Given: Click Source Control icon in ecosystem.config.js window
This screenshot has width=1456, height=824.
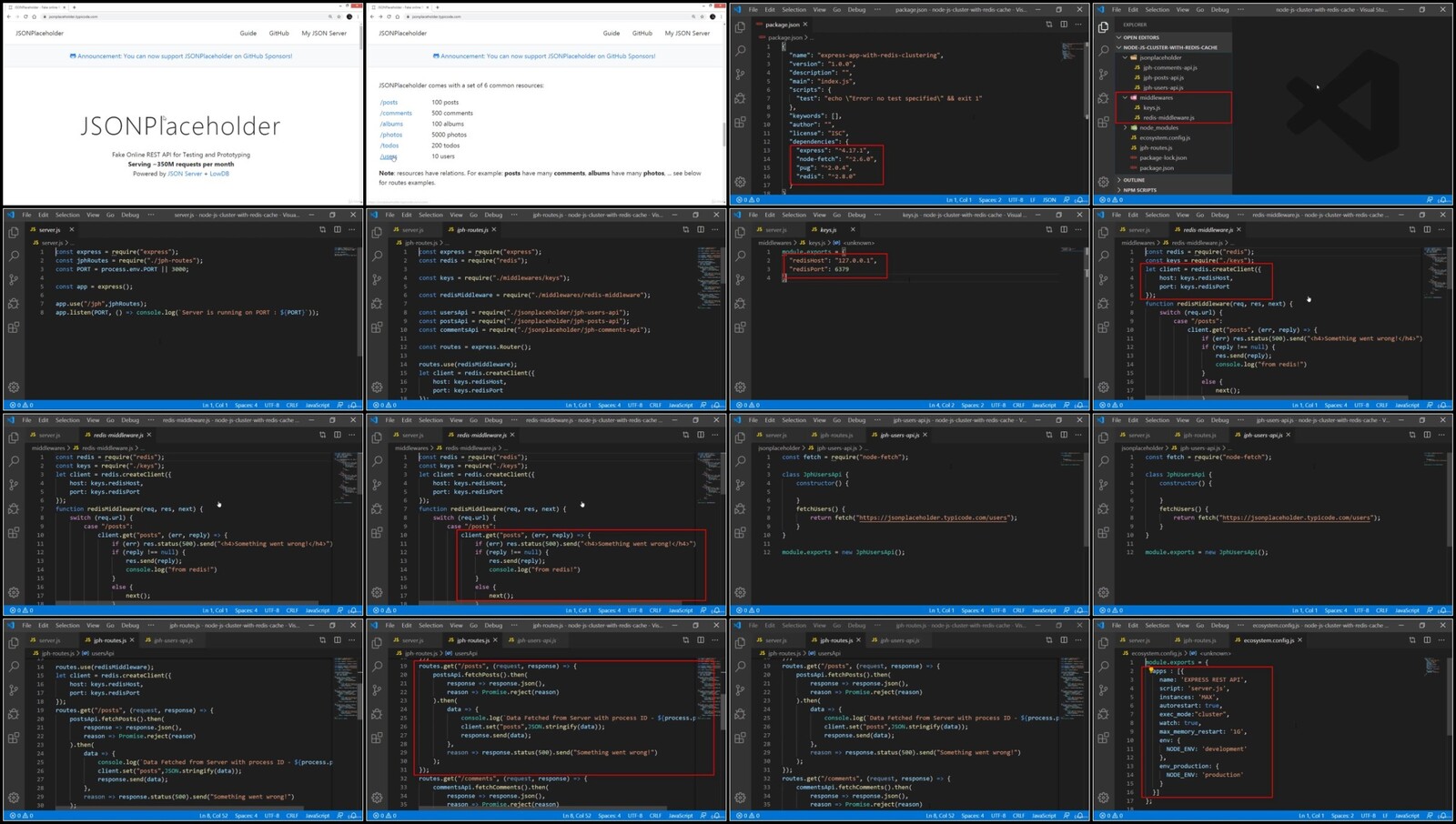Looking at the screenshot, I should (x=1104, y=689).
